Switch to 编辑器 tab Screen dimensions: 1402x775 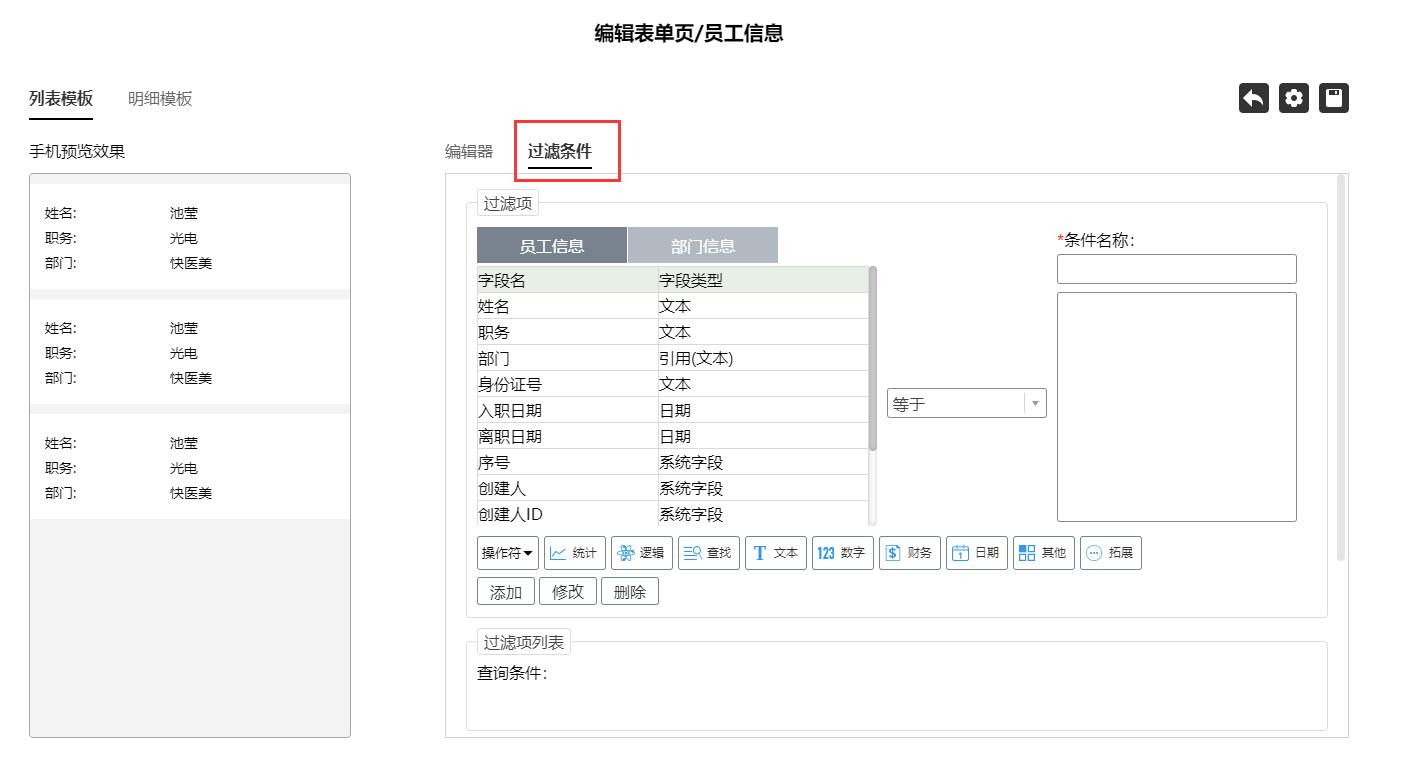point(469,152)
